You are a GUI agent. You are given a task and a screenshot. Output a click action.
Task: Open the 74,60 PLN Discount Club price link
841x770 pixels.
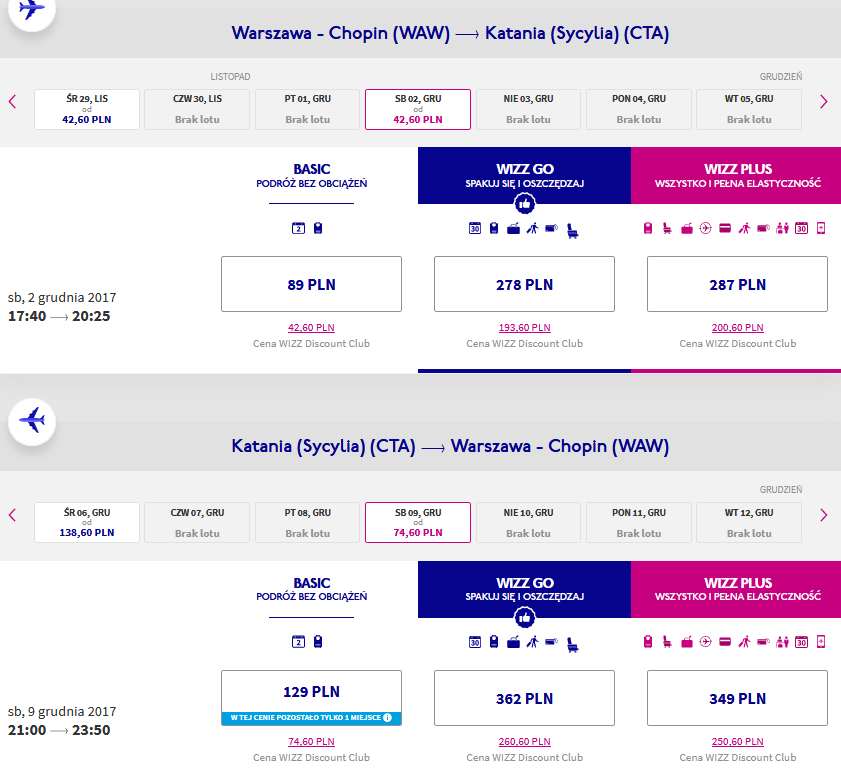click(311, 742)
